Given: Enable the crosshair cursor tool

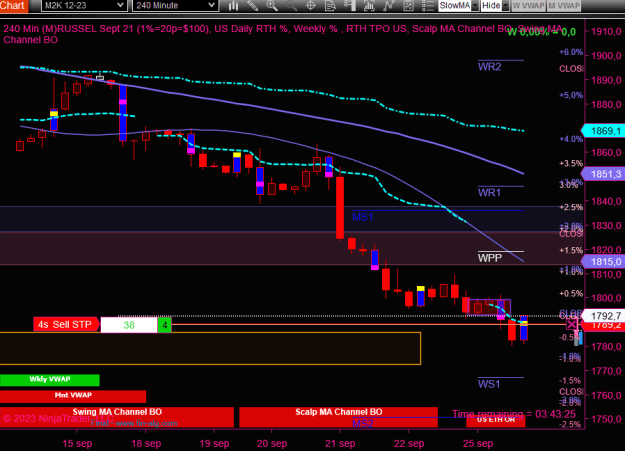Looking at the screenshot, I should (x=311, y=6).
